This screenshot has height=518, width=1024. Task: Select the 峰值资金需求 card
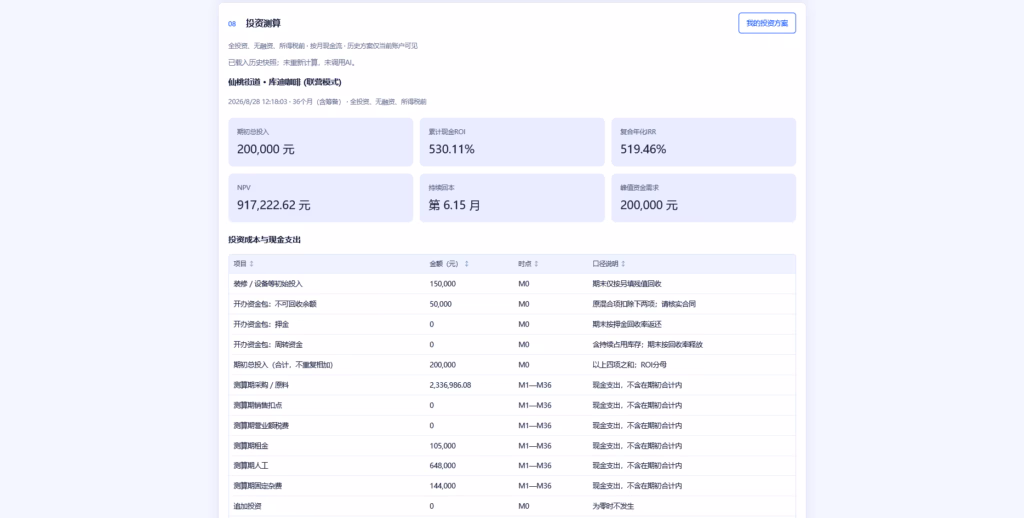(703, 198)
